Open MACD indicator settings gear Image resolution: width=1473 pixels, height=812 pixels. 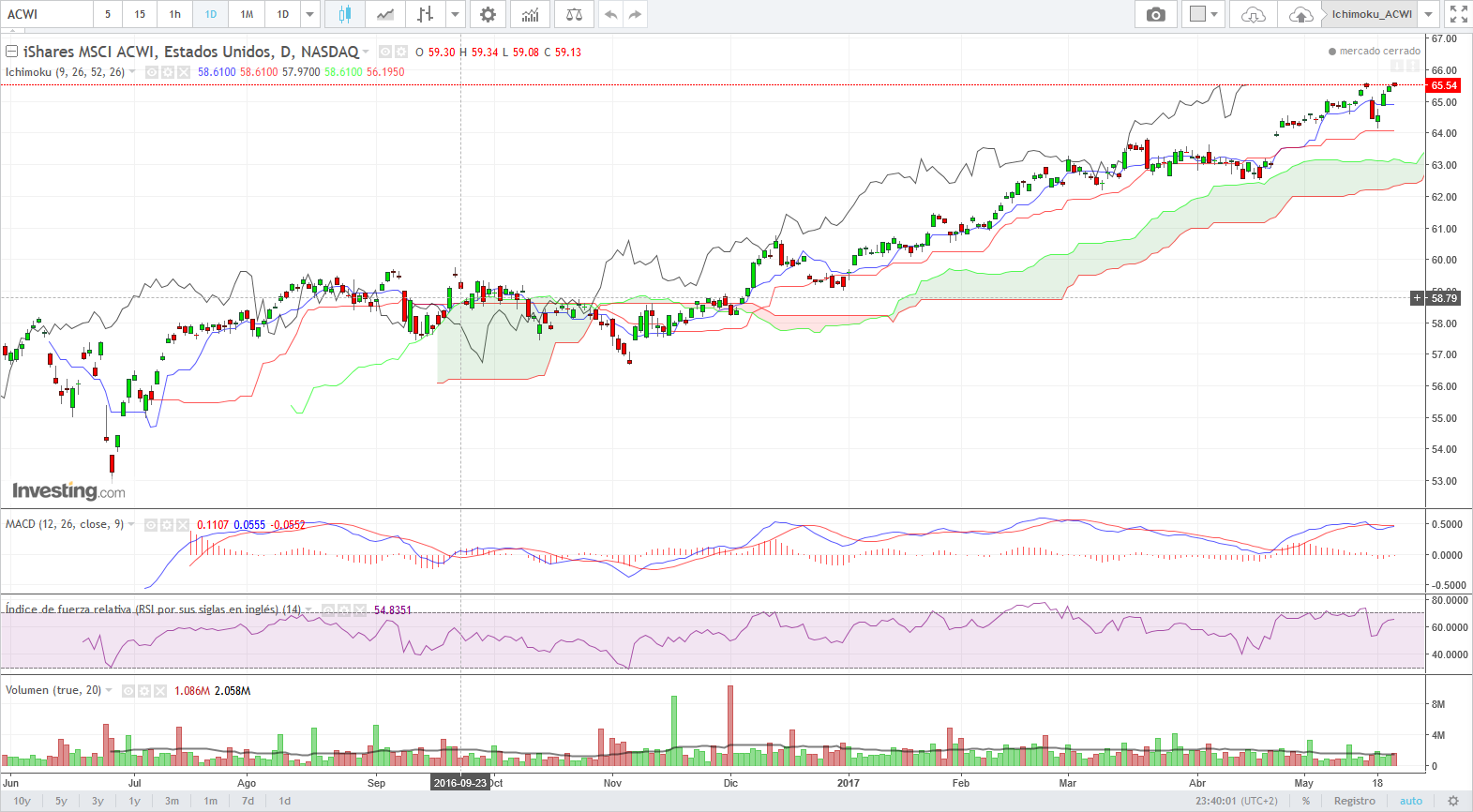point(167,525)
